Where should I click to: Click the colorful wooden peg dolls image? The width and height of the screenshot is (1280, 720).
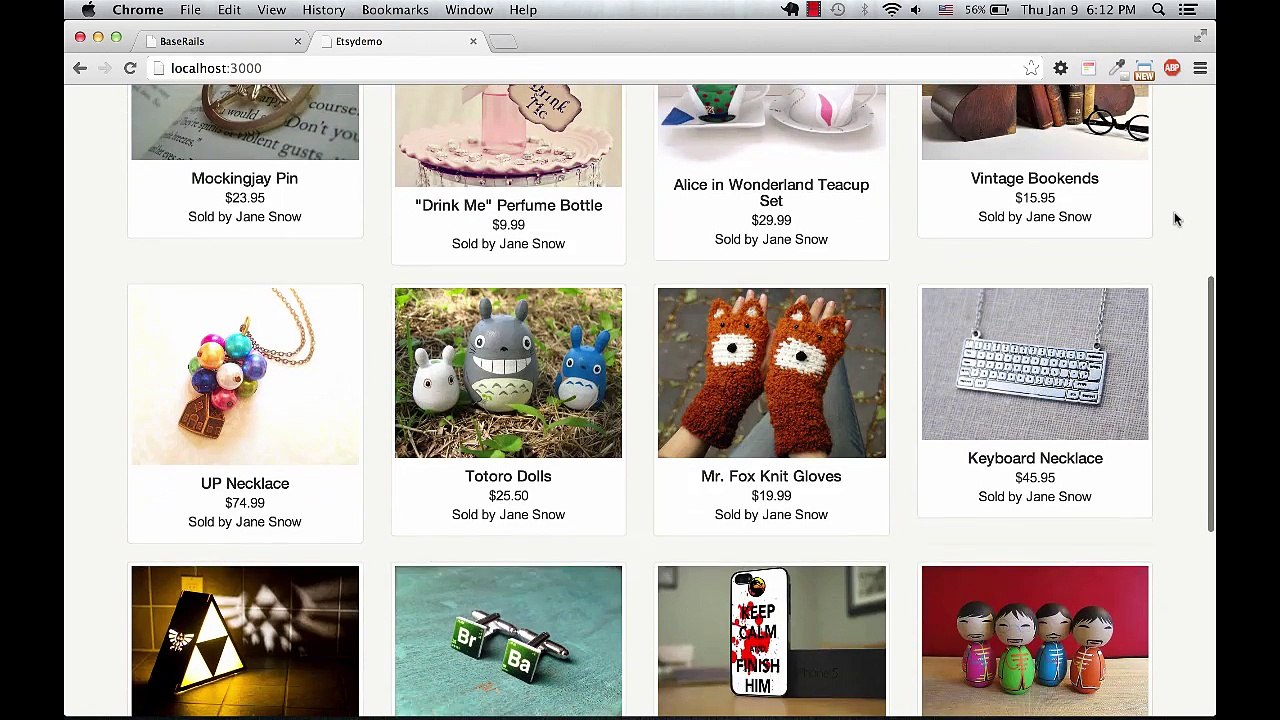click(1035, 641)
